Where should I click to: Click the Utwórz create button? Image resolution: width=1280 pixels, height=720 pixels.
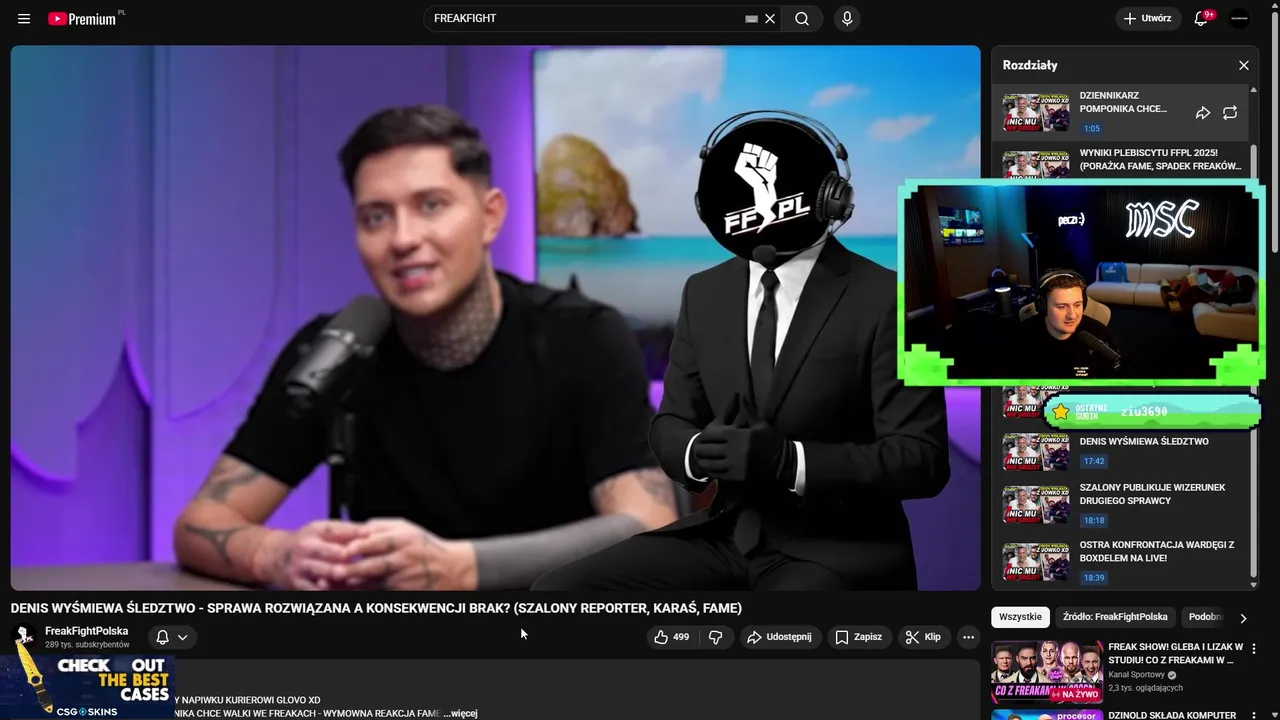click(x=1148, y=19)
